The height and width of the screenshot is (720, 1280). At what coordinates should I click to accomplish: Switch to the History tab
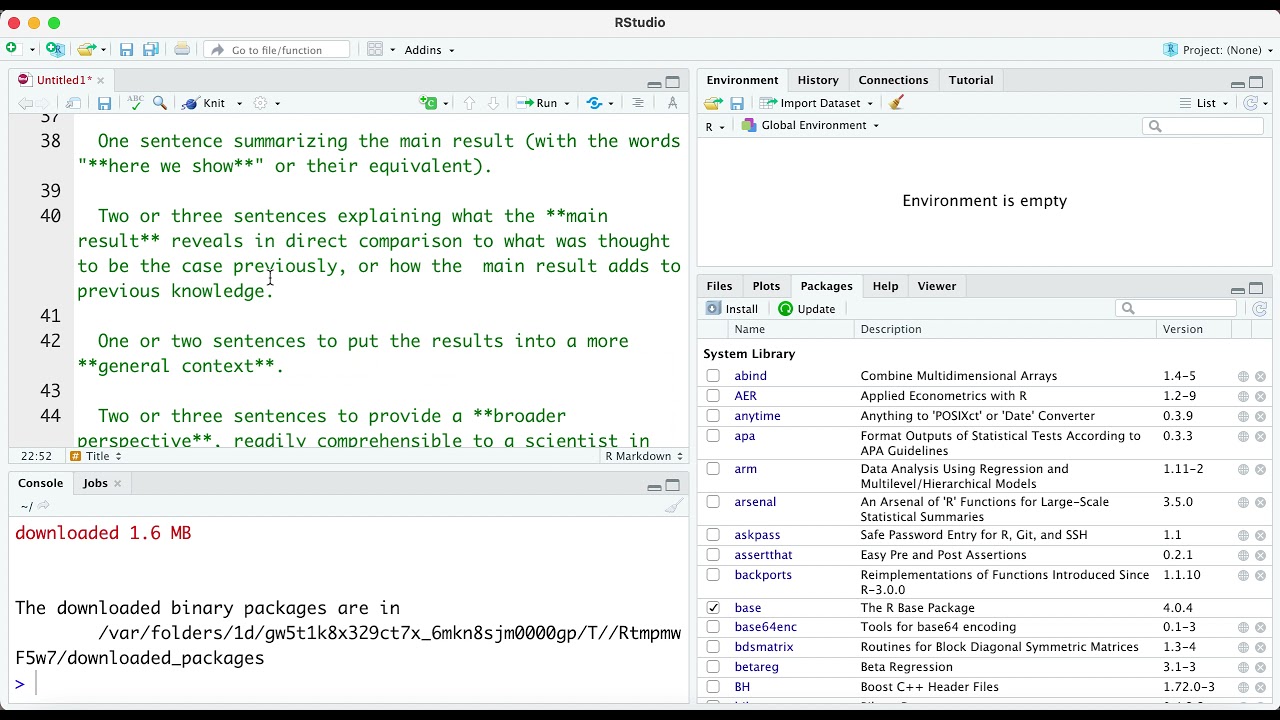click(x=818, y=80)
